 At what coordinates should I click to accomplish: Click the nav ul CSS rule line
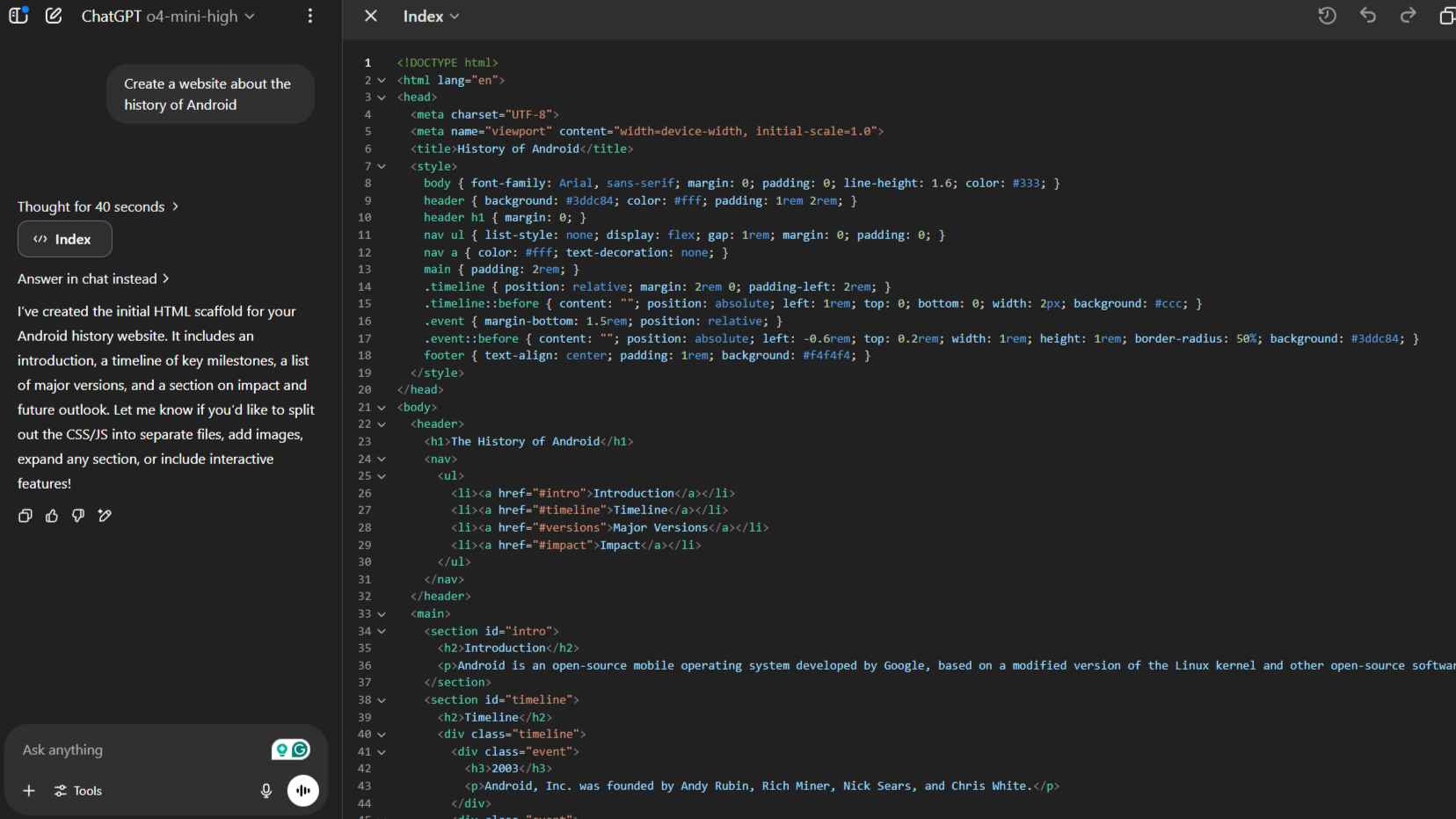tap(685, 236)
